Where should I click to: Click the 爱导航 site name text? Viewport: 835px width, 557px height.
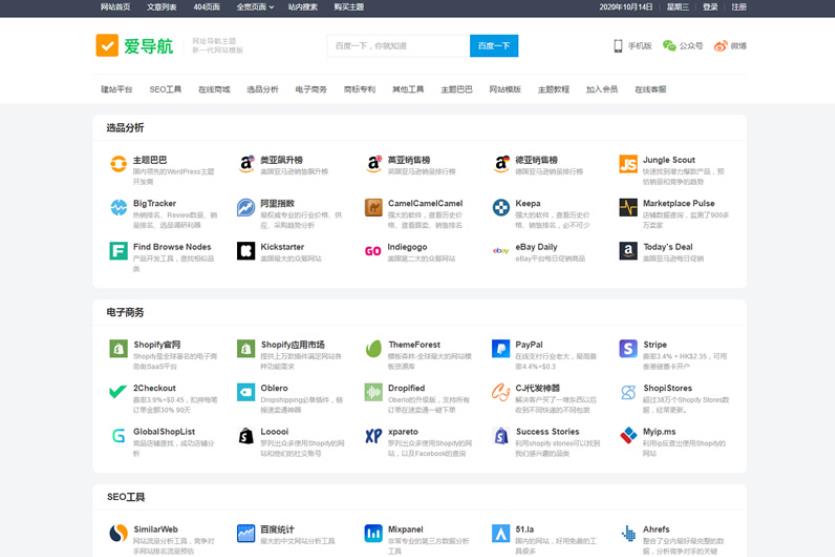click(149, 46)
